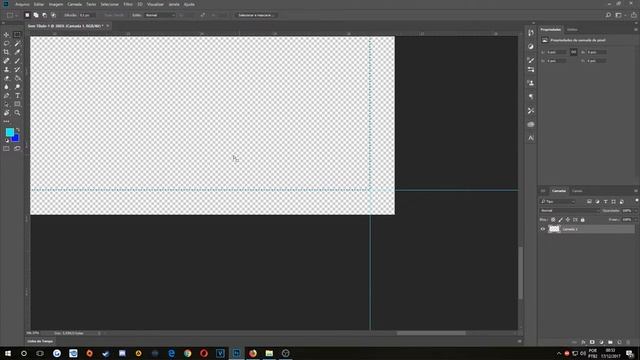The width and height of the screenshot is (640, 360).
Task: Select the Paint Bucket tool
Action: click(17, 78)
